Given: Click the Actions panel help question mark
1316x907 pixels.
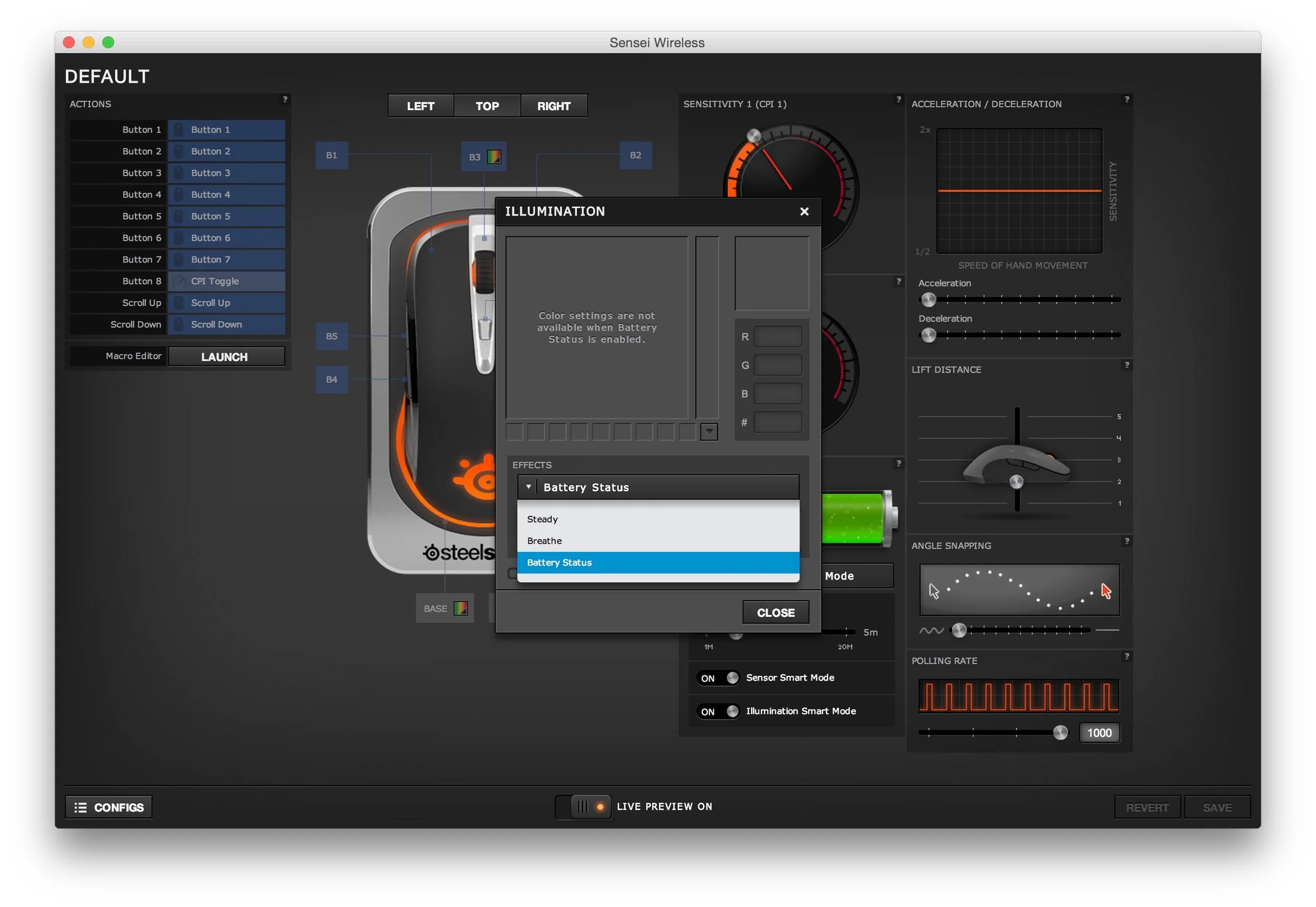Looking at the screenshot, I should (x=285, y=99).
